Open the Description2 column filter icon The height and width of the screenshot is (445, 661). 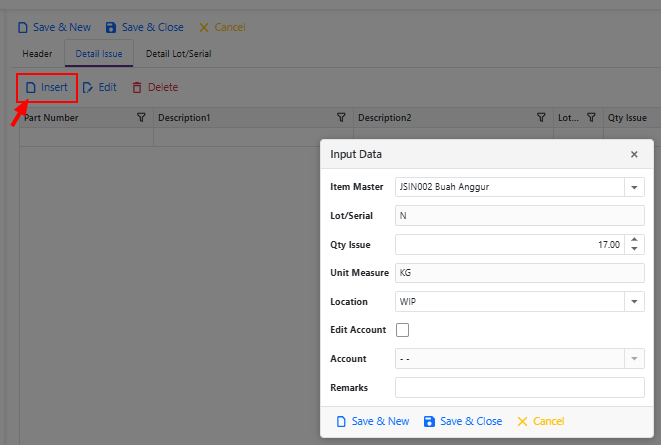point(541,118)
